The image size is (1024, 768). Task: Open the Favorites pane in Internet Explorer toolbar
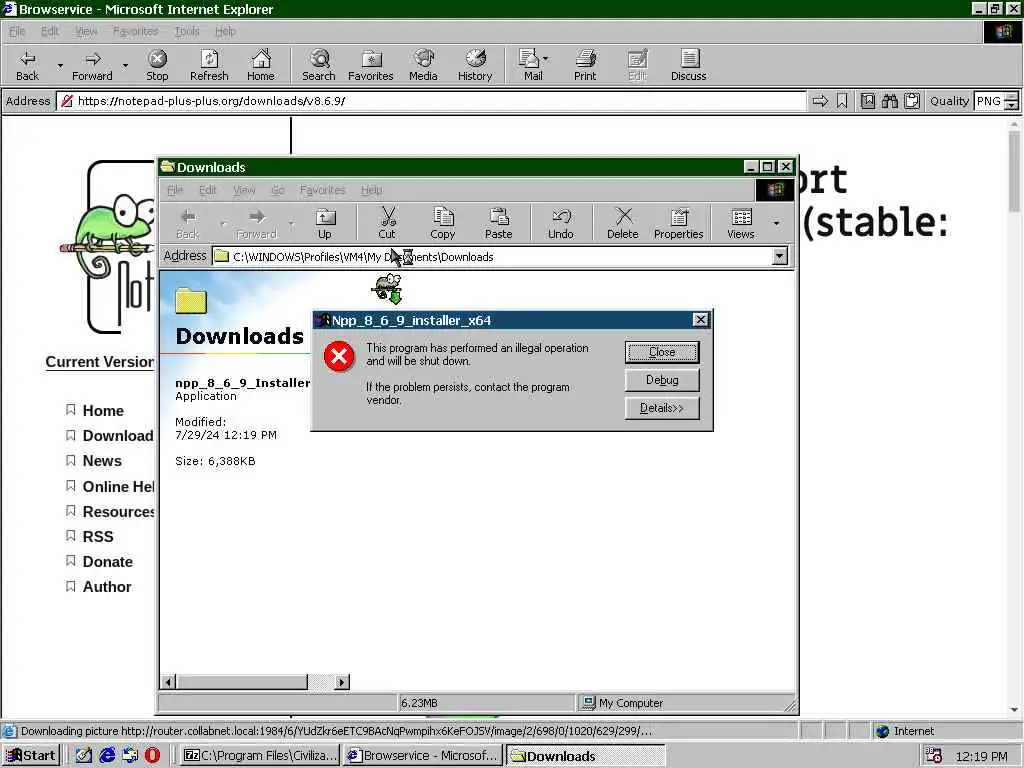(370, 65)
